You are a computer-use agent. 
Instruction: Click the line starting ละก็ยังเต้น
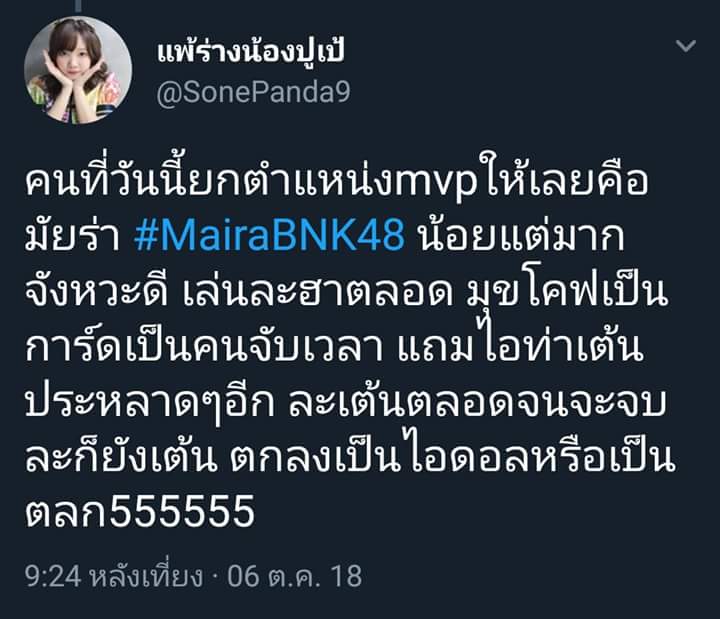pos(350,457)
